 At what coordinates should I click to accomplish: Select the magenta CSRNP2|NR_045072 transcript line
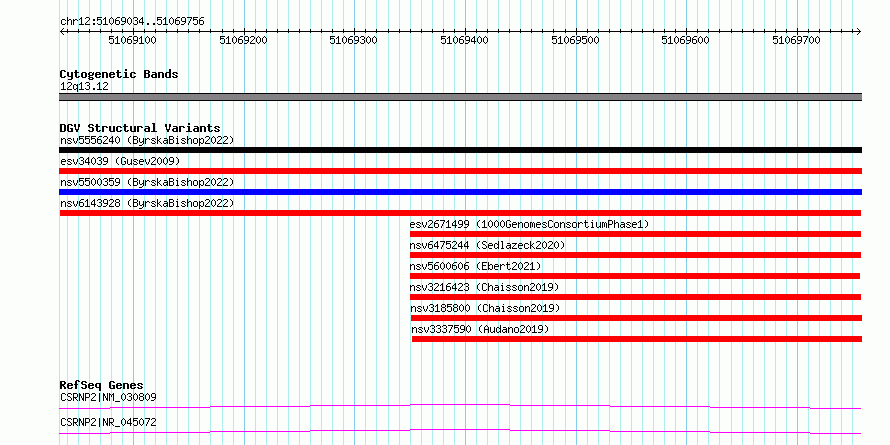point(460,431)
